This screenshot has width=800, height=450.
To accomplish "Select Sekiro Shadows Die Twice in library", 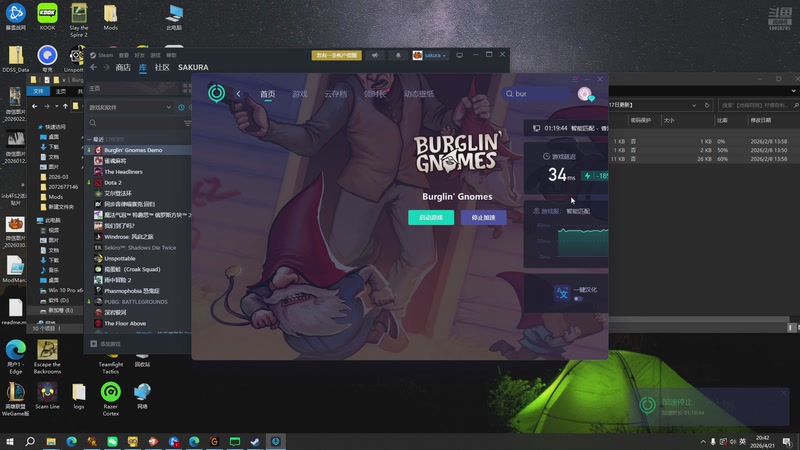I will pos(138,247).
